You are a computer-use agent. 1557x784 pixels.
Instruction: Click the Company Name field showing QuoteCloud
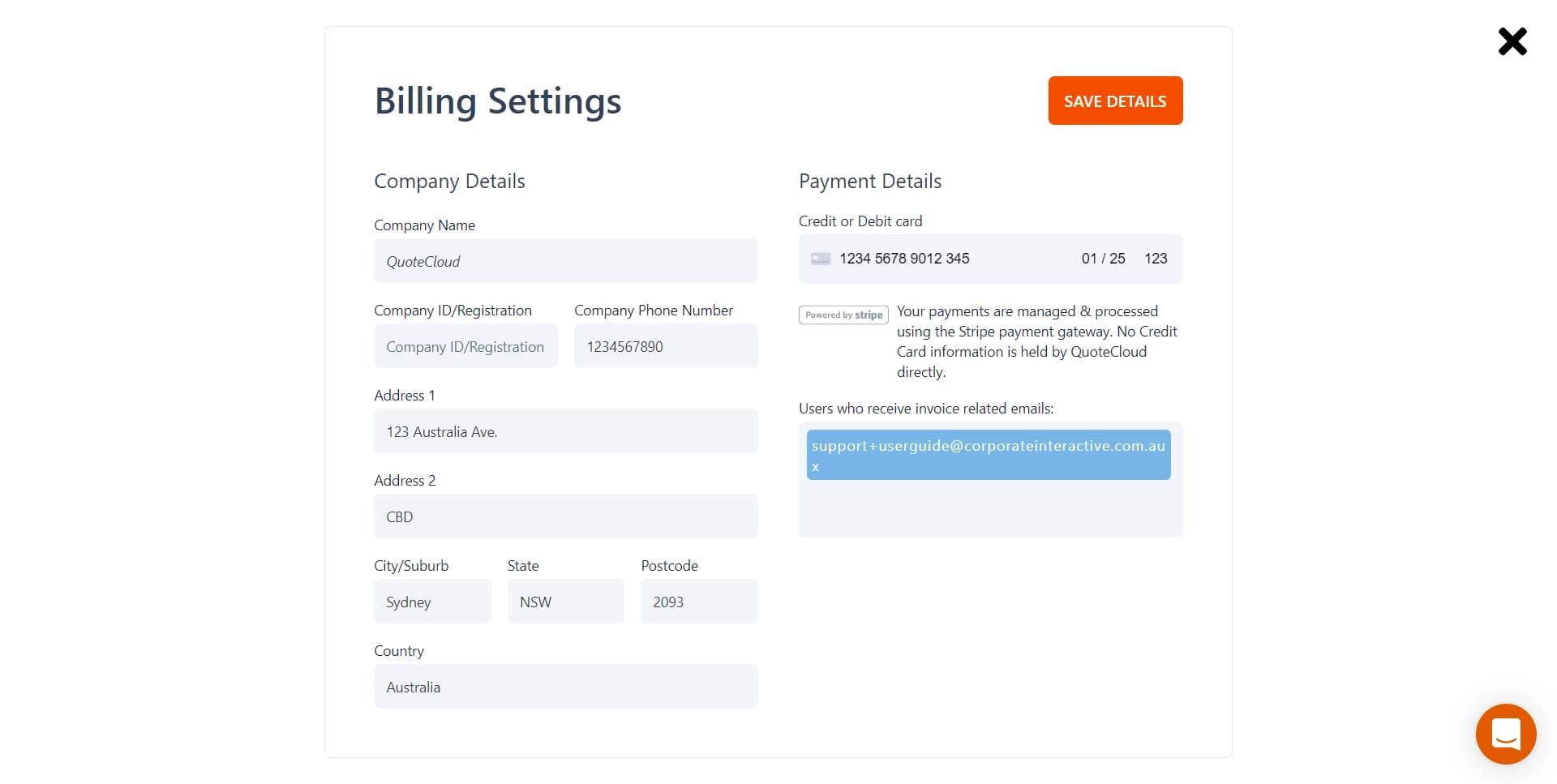coord(565,261)
